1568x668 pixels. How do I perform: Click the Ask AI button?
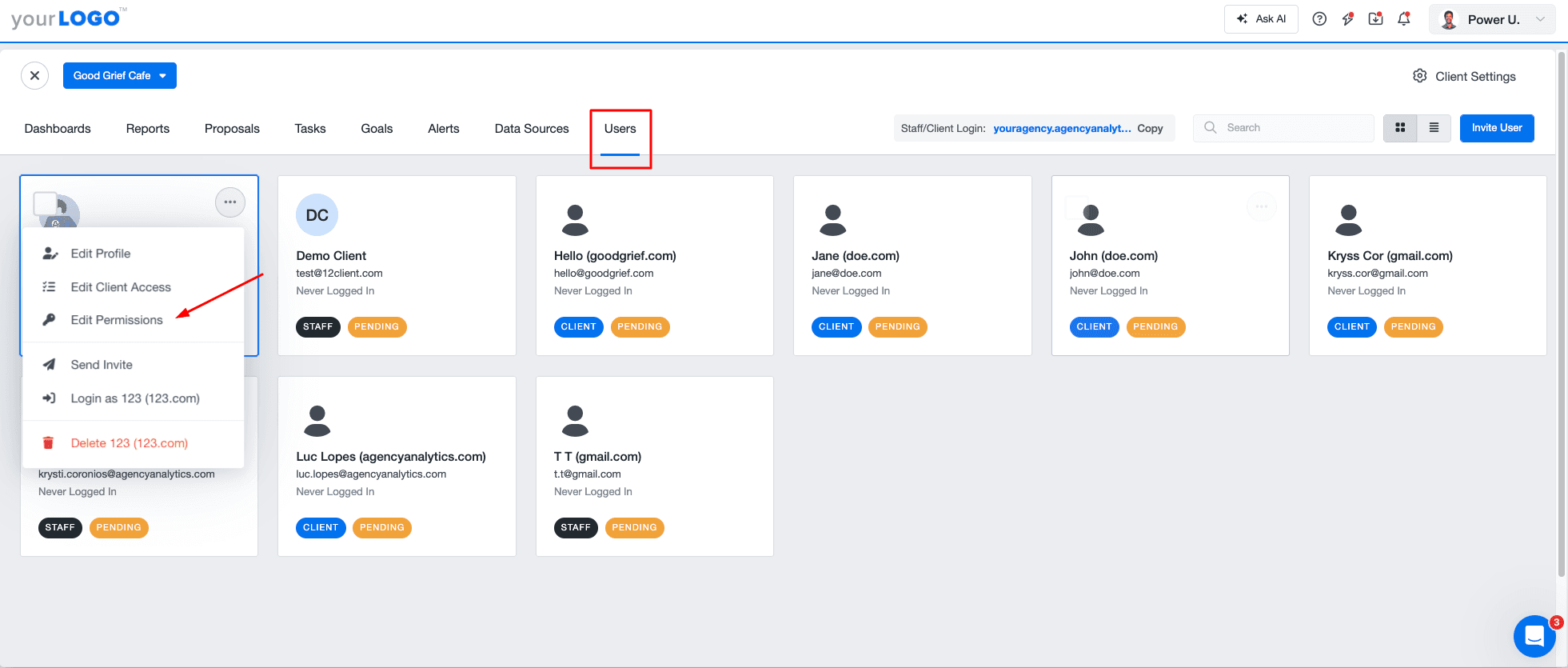1261,19
